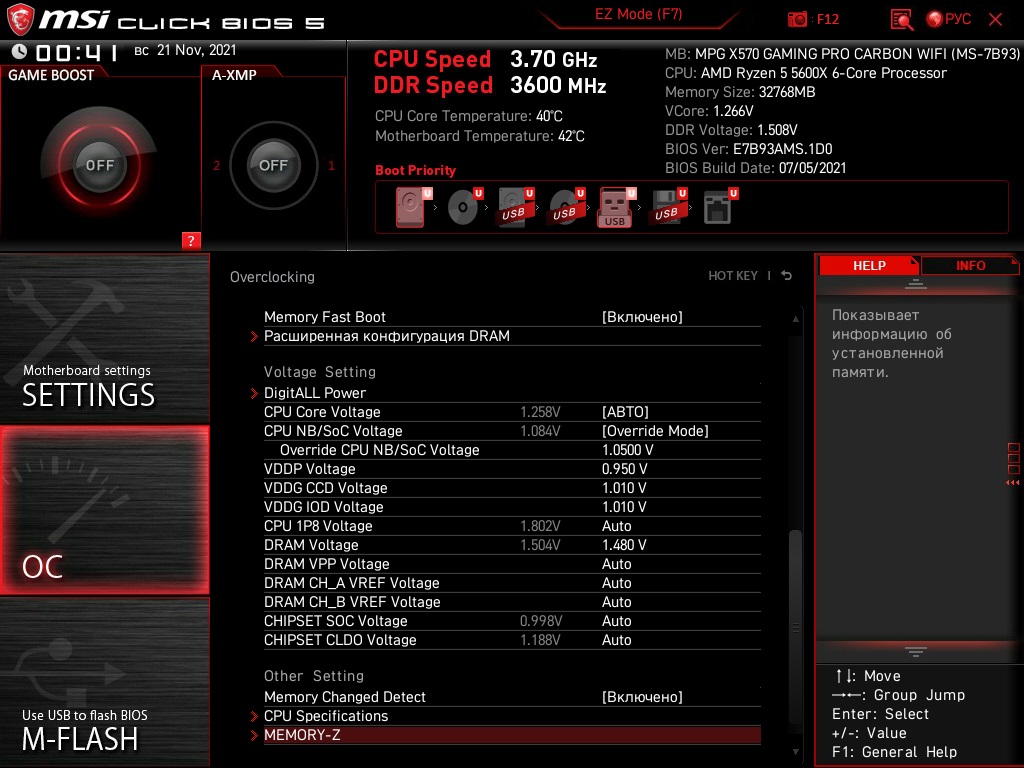The width and height of the screenshot is (1024, 768).
Task: Click the Boot Priority label
Action: [x=415, y=170]
